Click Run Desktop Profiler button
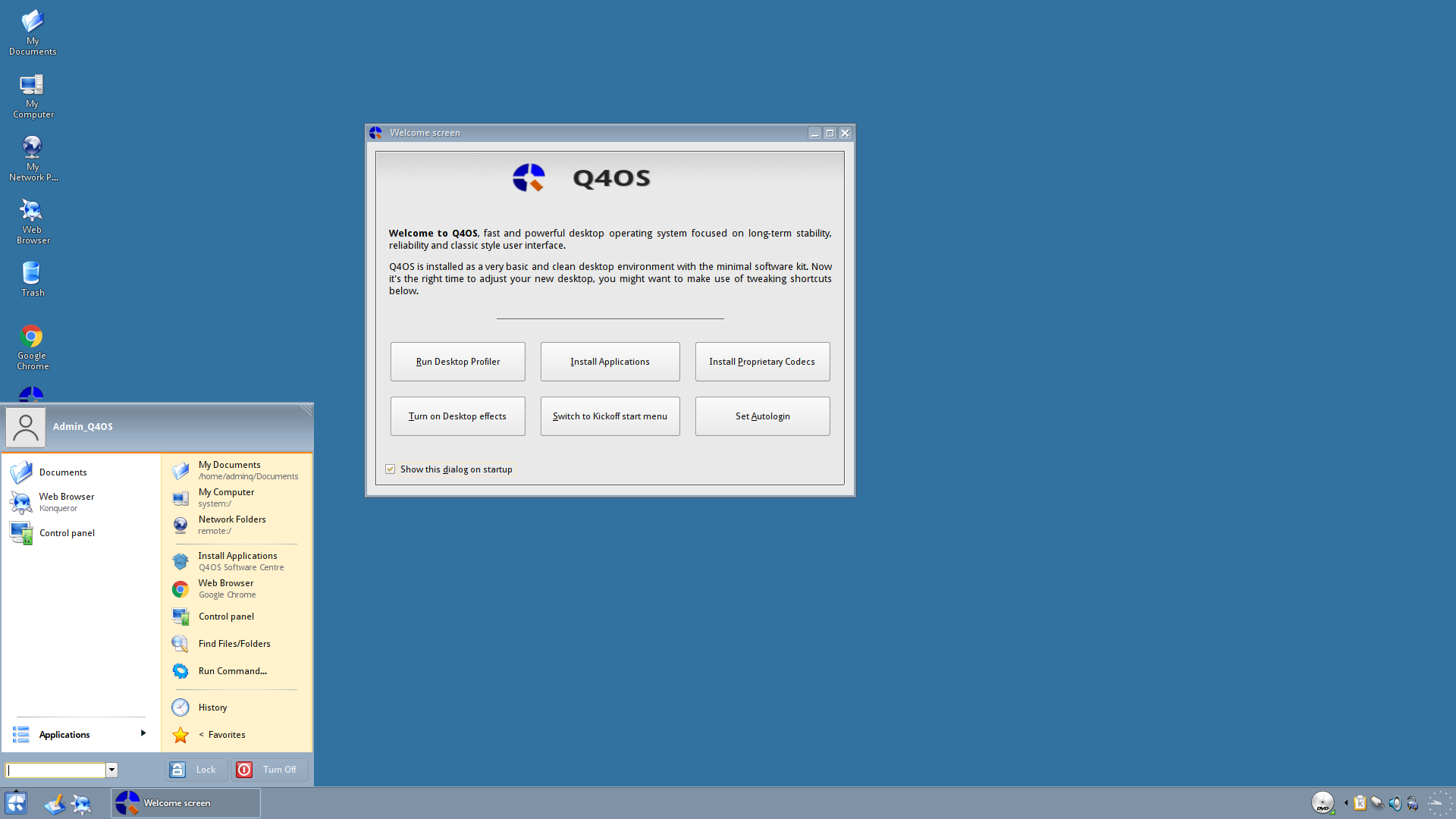1456x819 pixels. click(458, 362)
